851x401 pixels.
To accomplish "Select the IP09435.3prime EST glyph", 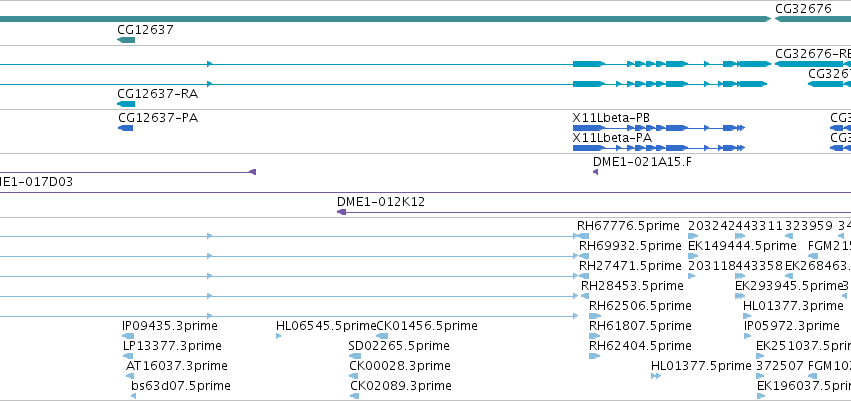I will 129,336.
